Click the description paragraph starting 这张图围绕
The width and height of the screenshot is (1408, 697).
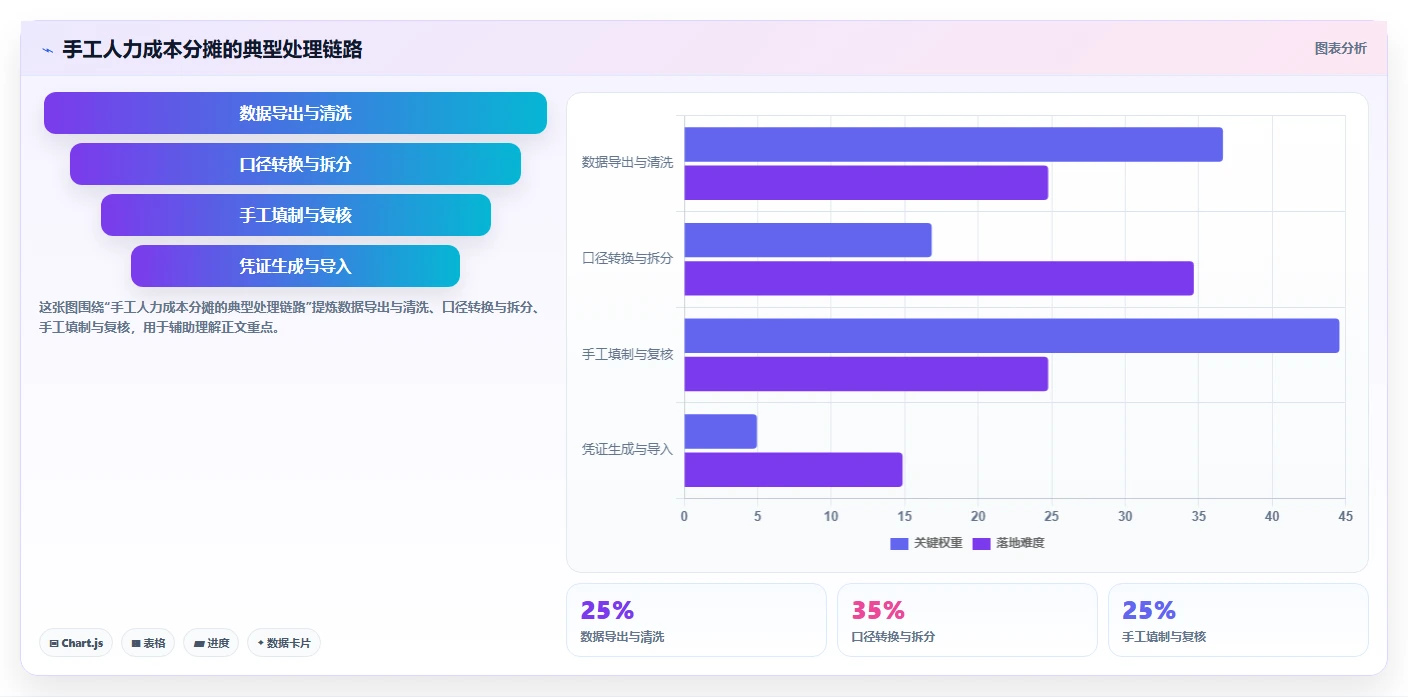tap(290, 317)
